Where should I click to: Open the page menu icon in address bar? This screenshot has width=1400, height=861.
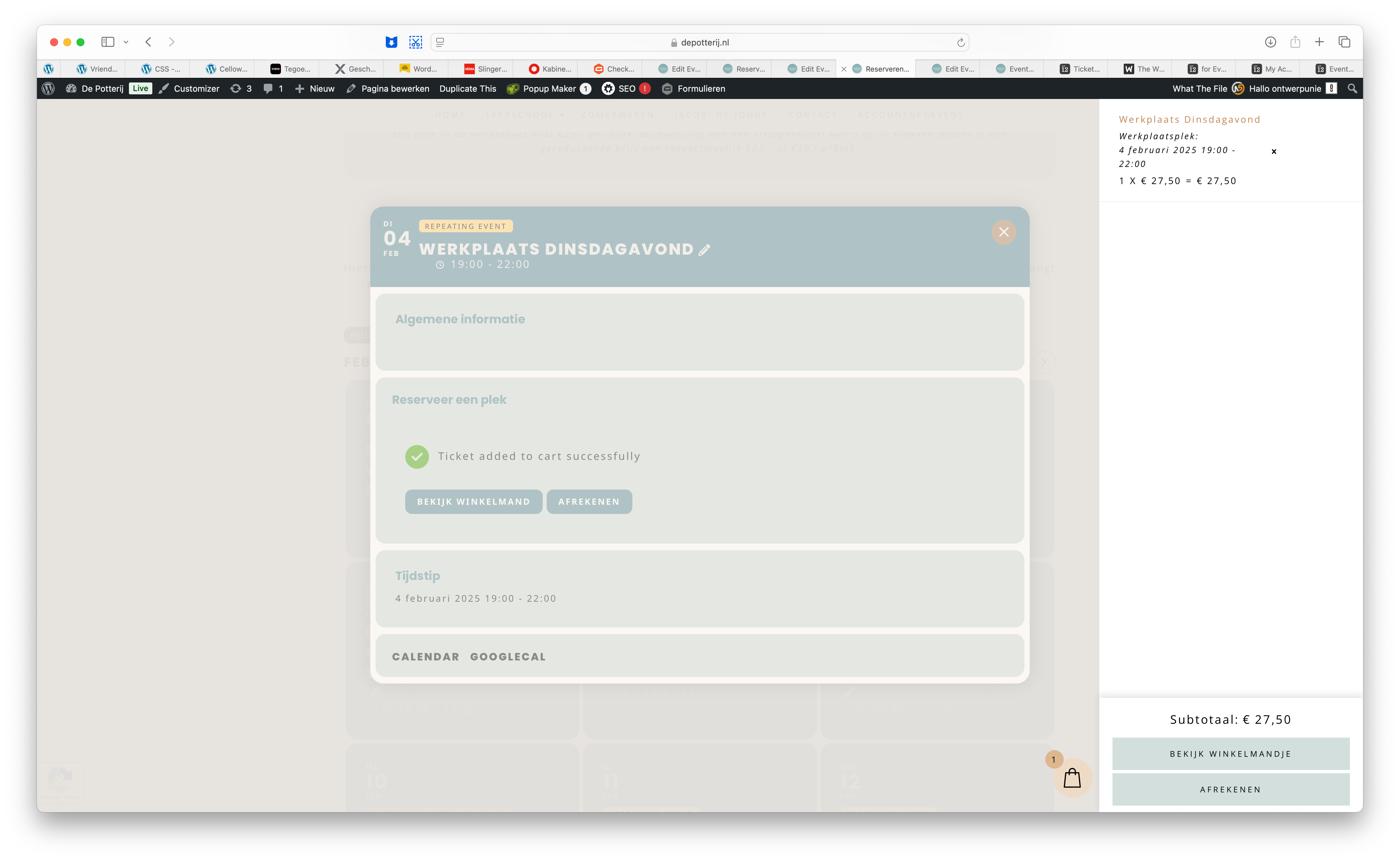[x=440, y=42]
